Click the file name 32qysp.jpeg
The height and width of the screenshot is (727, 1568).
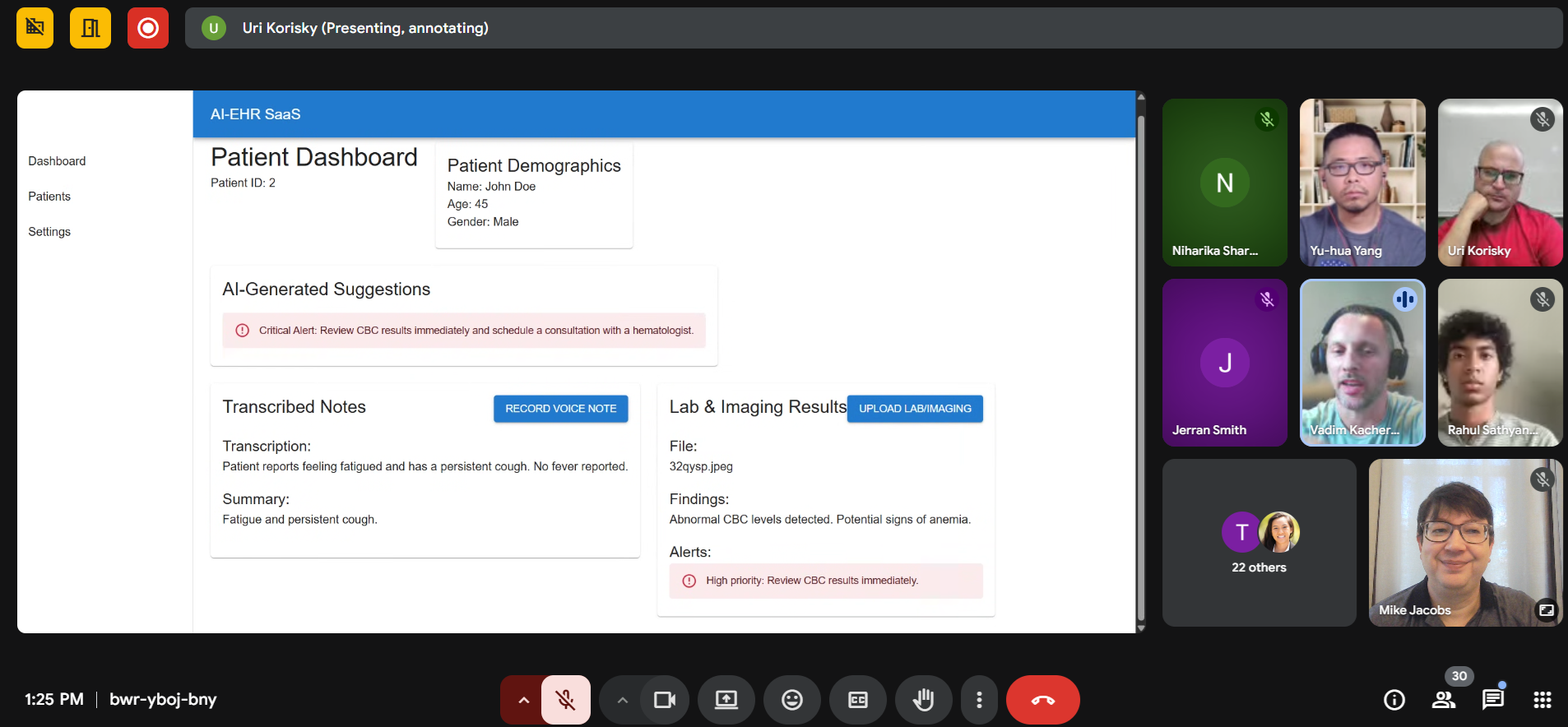pyautogui.click(x=701, y=466)
